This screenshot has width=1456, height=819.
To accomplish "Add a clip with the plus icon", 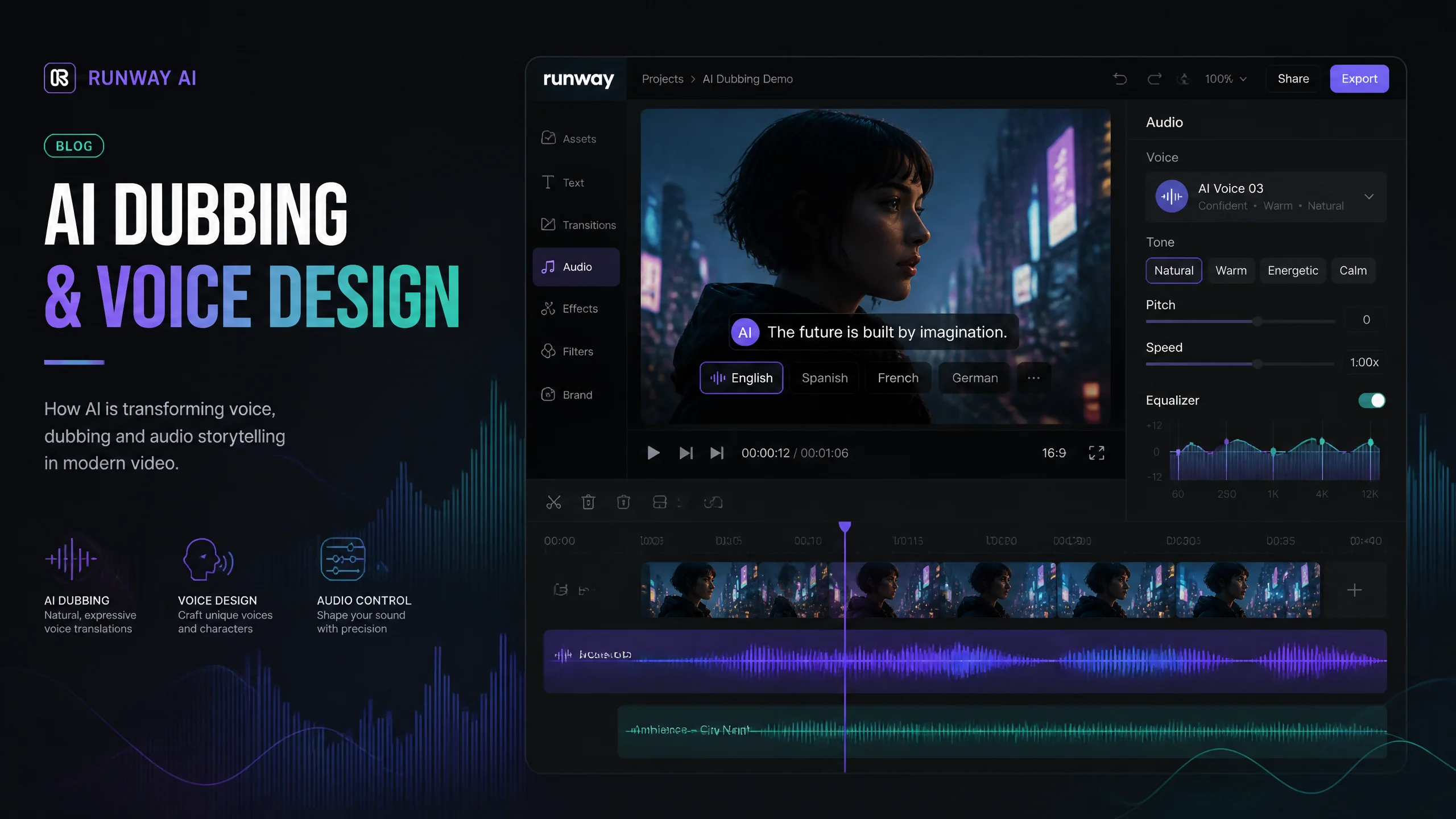I will tap(1354, 590).
